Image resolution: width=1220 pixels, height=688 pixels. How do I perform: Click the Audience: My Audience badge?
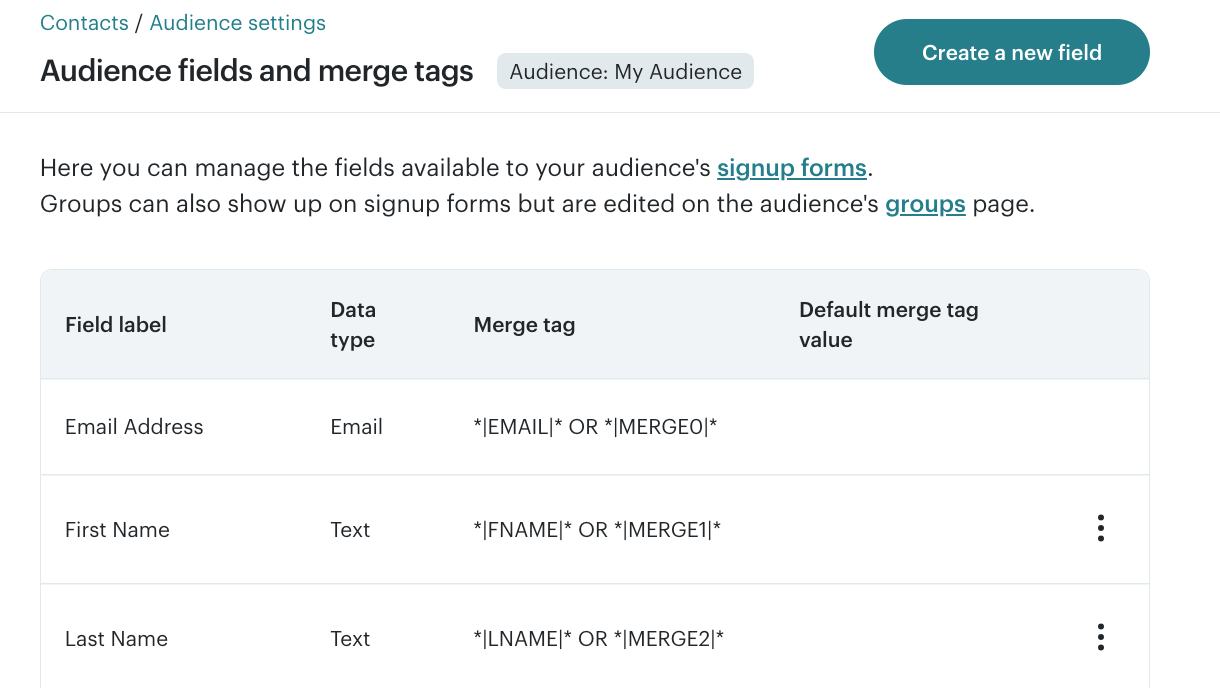(625, 71)
